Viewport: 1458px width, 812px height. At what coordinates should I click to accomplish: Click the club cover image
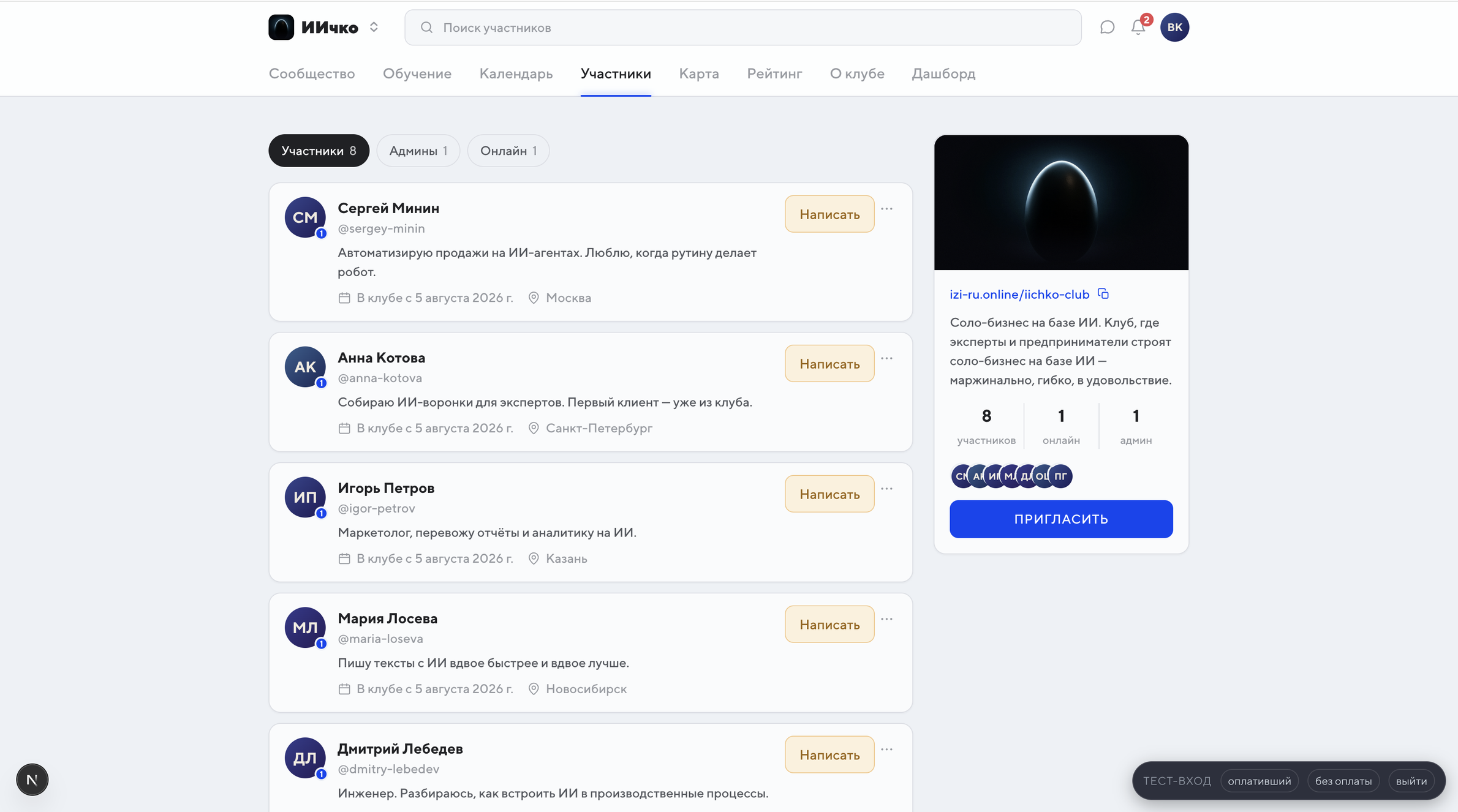1061,203
